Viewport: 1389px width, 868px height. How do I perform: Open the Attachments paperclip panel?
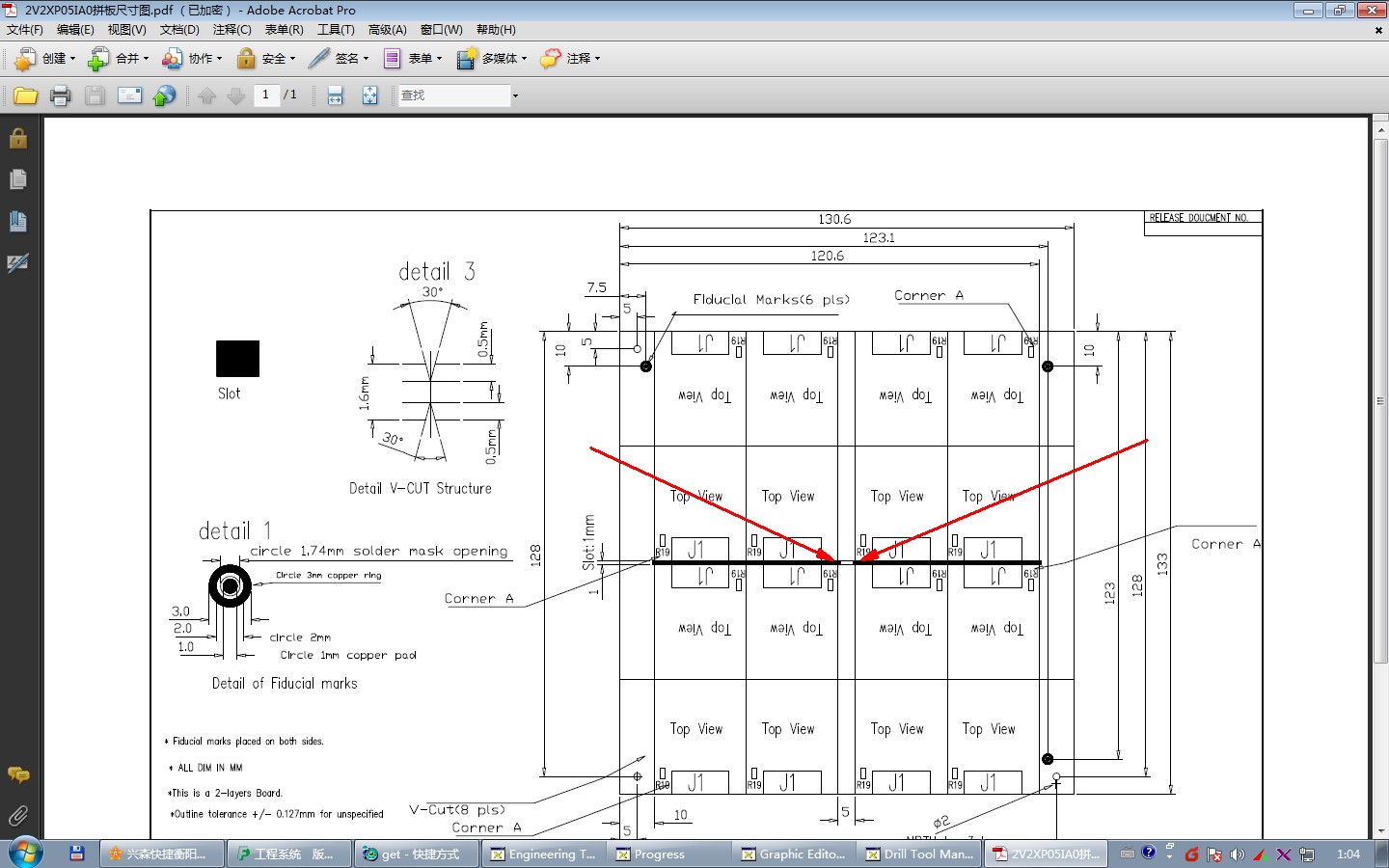coord(17,816)
